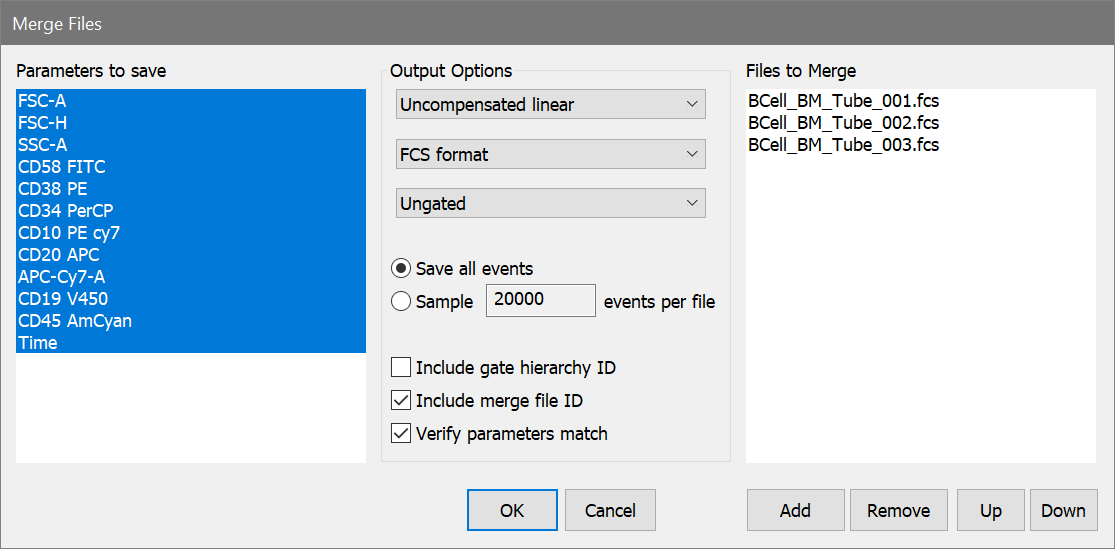This screenshot has width=1115, height=549.
Task: Uncheck Include merge file ID
Action: pos(401,401)
